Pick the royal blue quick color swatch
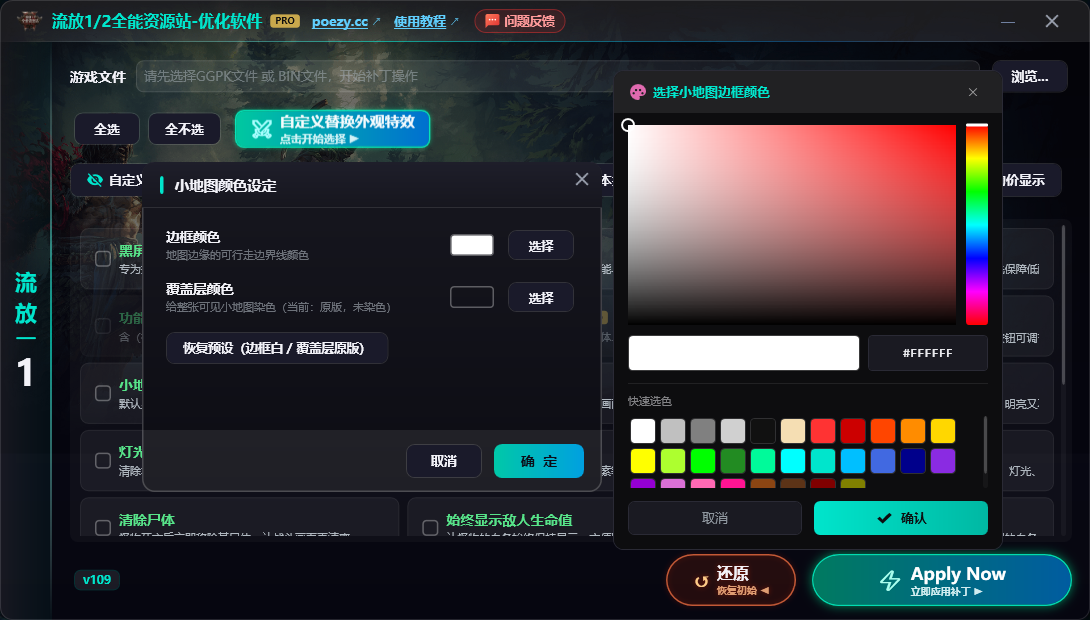 [883, 461]
